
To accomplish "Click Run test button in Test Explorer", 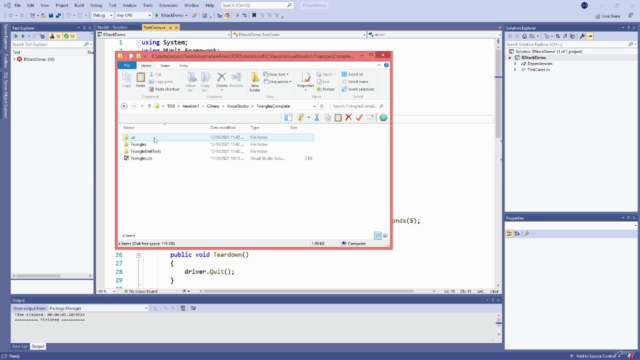I will [x=23, y=36].
